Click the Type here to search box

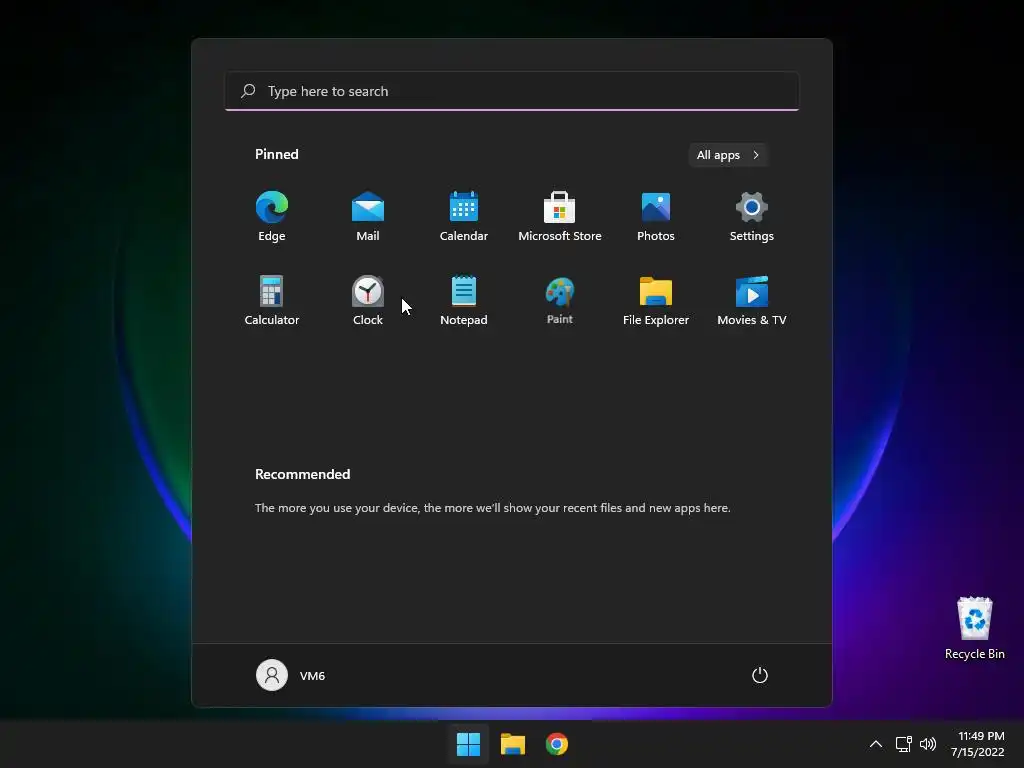[x=512, y=91]
